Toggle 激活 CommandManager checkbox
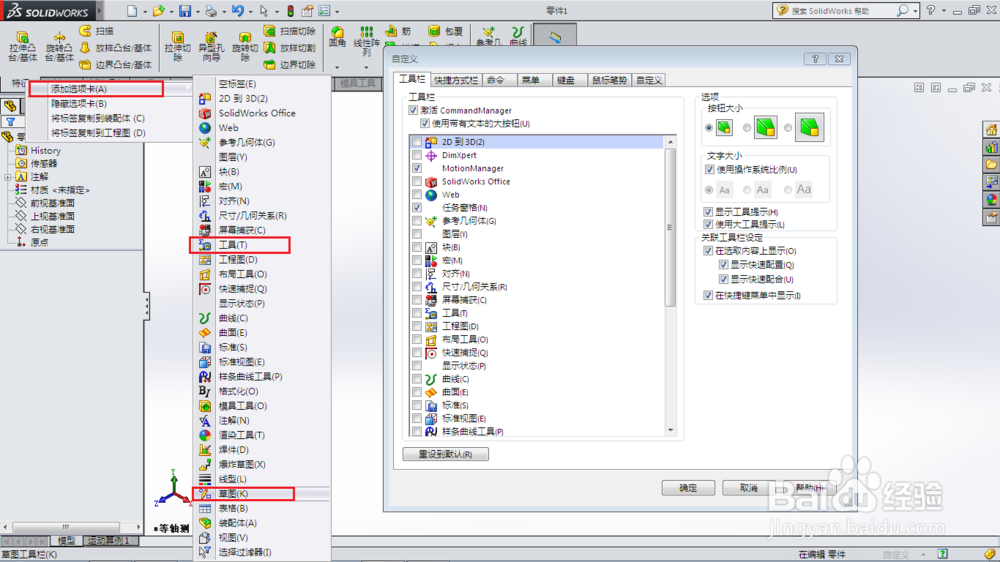Image resolution: width=1000 pixels, height=562 pixels. coord(413,110)
